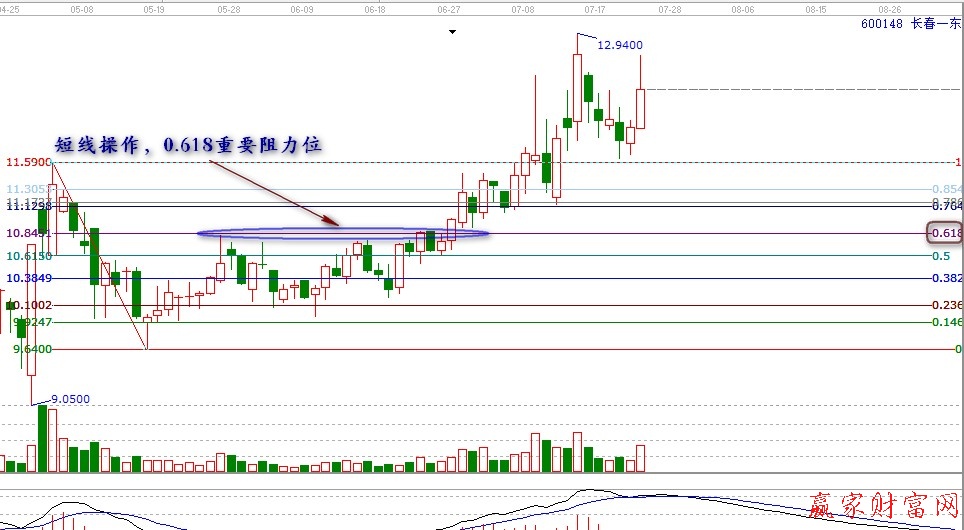Click the tallest green volume bar
The image size is (964, 530).
[x=43, y=438]
